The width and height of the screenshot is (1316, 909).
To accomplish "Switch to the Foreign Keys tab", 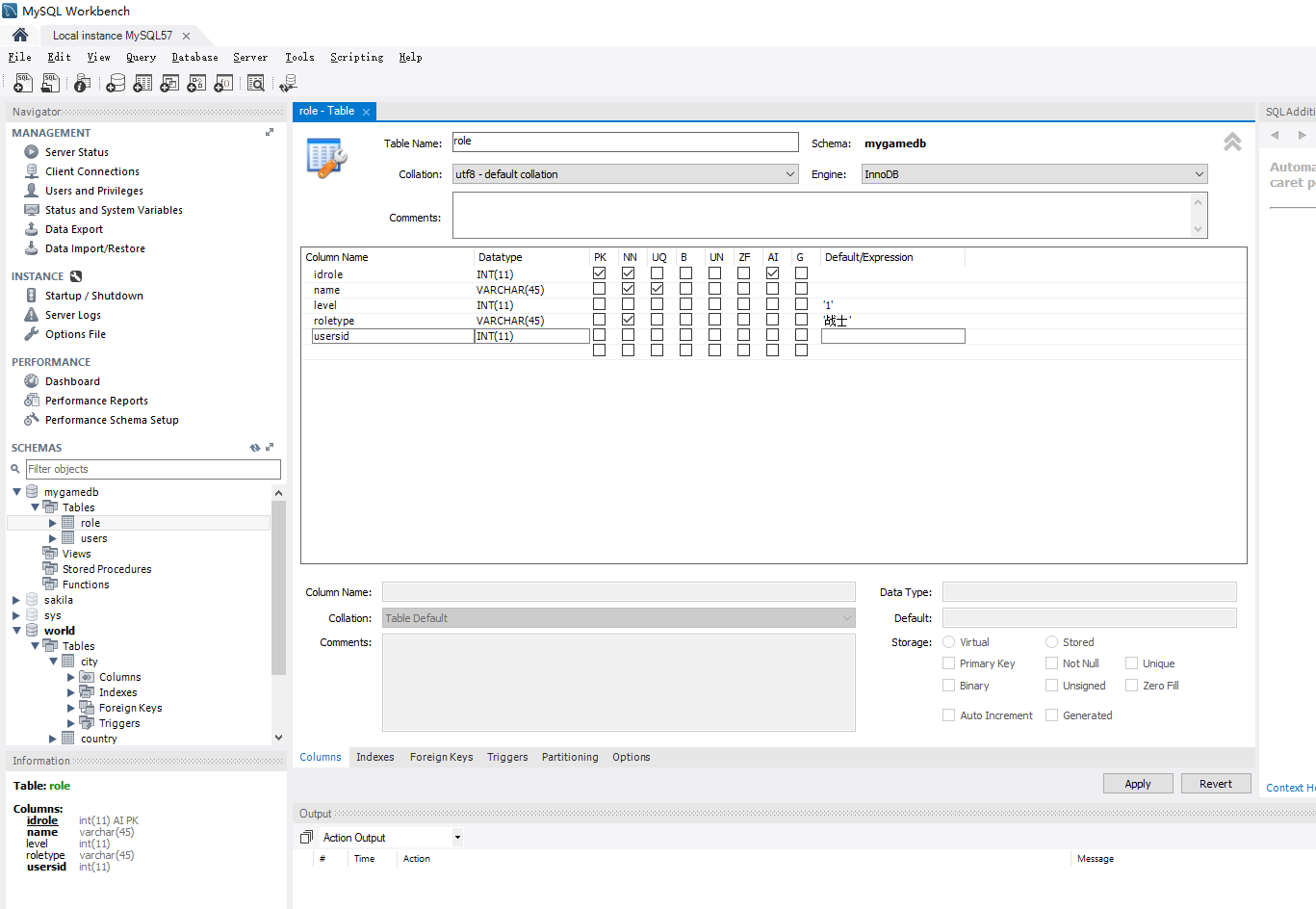I will pyautogui.click(x=441, y=757).
